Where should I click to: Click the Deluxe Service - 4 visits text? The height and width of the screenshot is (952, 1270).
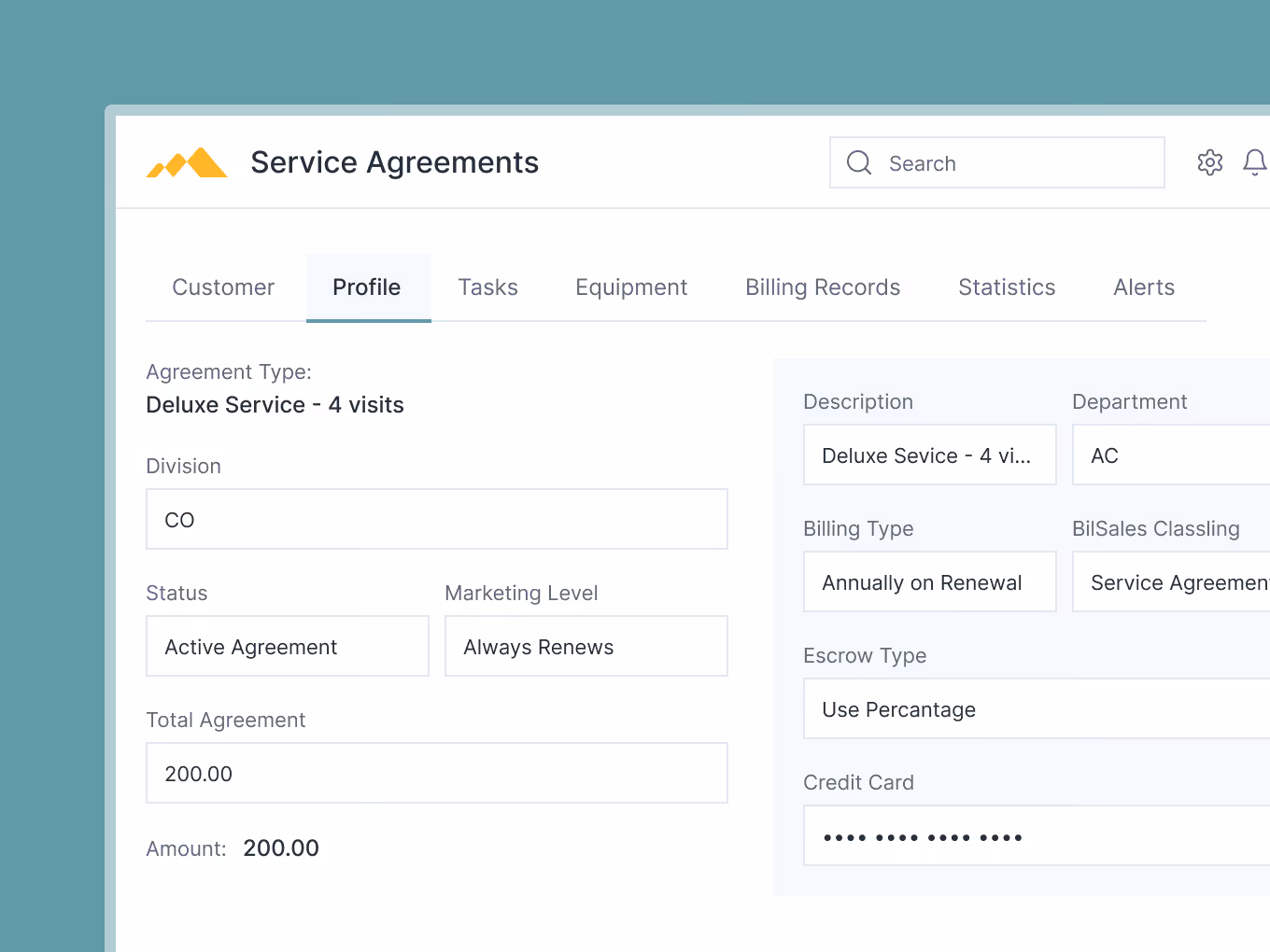pos(275,405)
